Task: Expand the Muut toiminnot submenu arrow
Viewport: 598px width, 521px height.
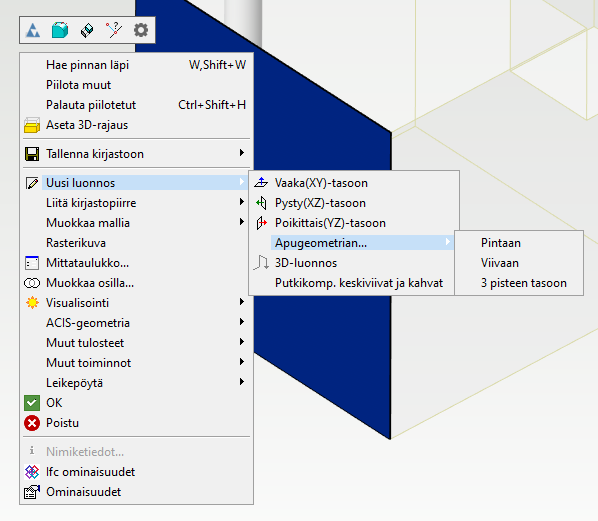Action: (x=241, y=362)
